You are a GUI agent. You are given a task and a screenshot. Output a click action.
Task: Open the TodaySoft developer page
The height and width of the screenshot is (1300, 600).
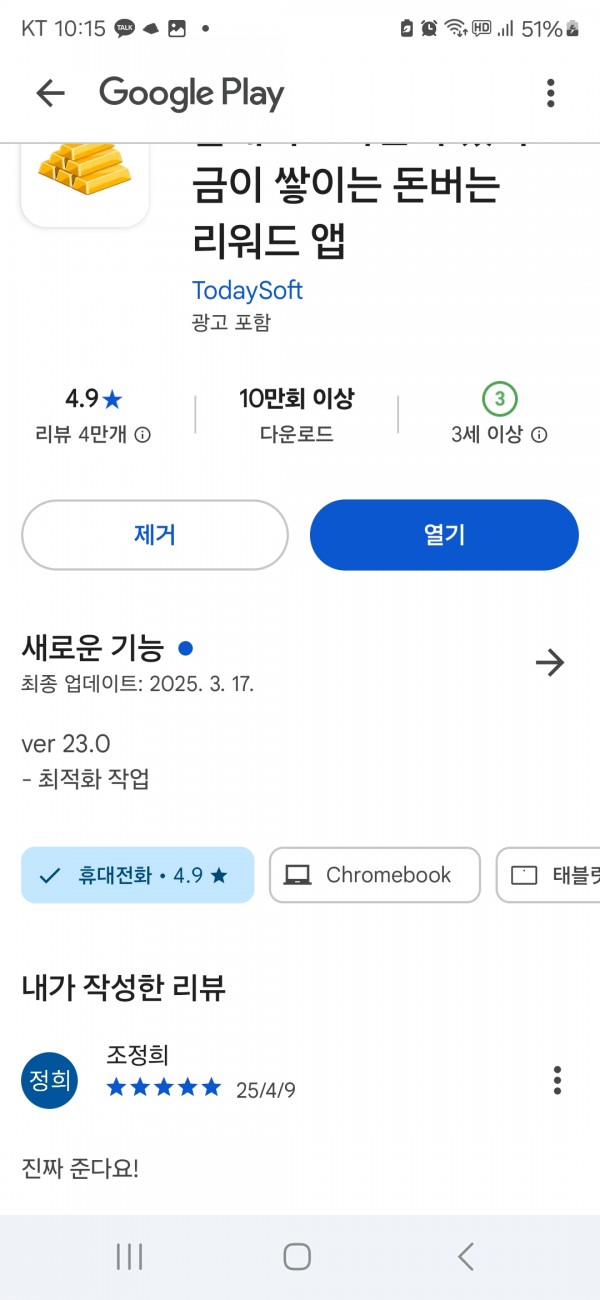[247, 291]
